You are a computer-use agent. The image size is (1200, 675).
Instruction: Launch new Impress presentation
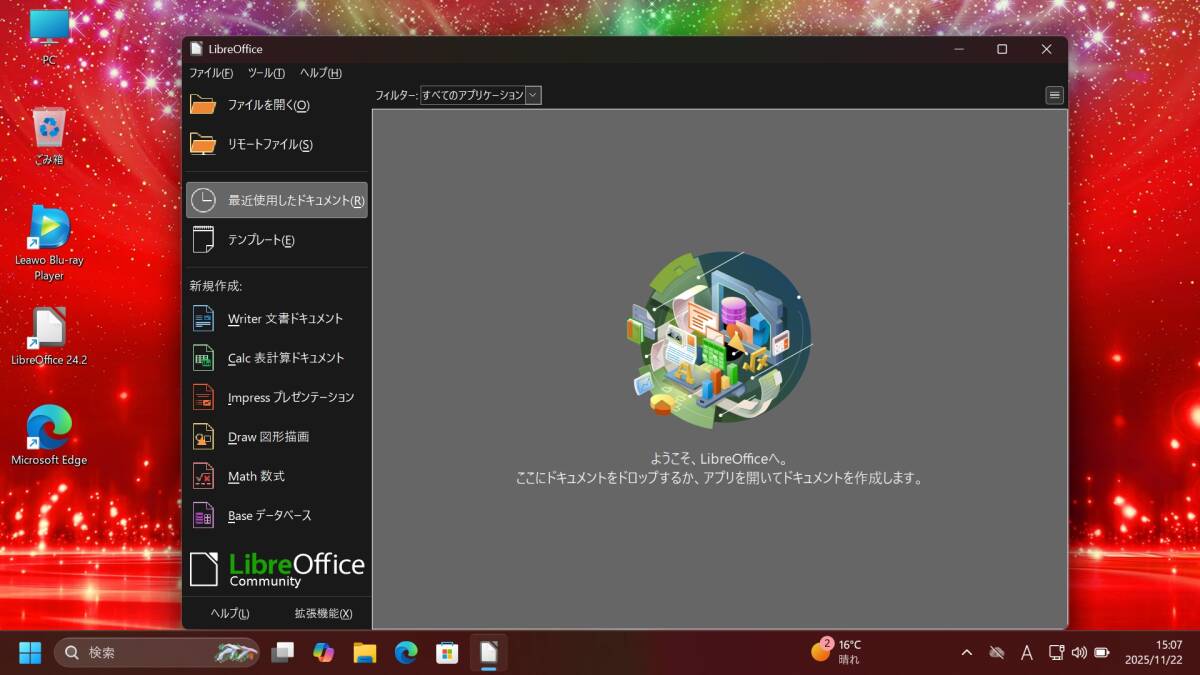290,397
